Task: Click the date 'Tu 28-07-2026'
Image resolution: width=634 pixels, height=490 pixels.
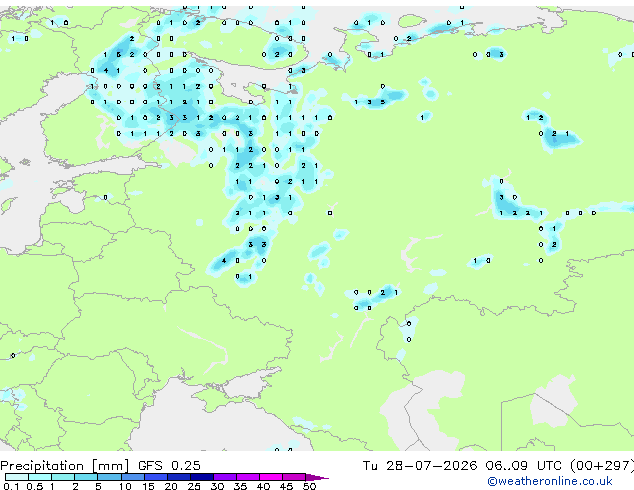Action: coord(420,466)
